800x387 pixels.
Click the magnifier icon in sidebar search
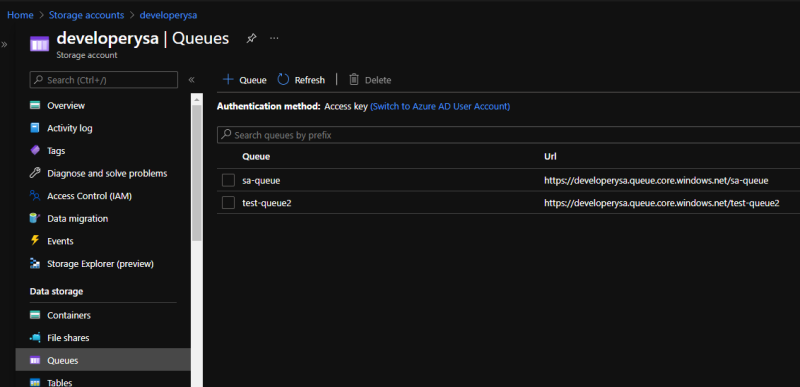coord(38,80)
